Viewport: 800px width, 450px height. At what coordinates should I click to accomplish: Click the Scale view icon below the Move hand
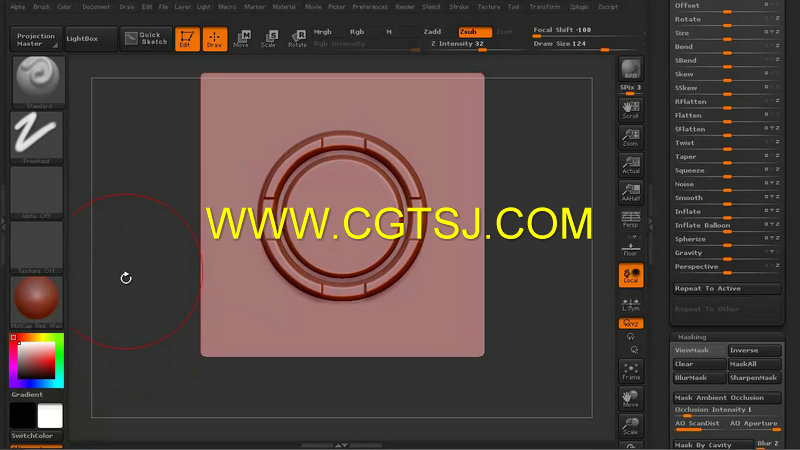click(x=631, y=426)
